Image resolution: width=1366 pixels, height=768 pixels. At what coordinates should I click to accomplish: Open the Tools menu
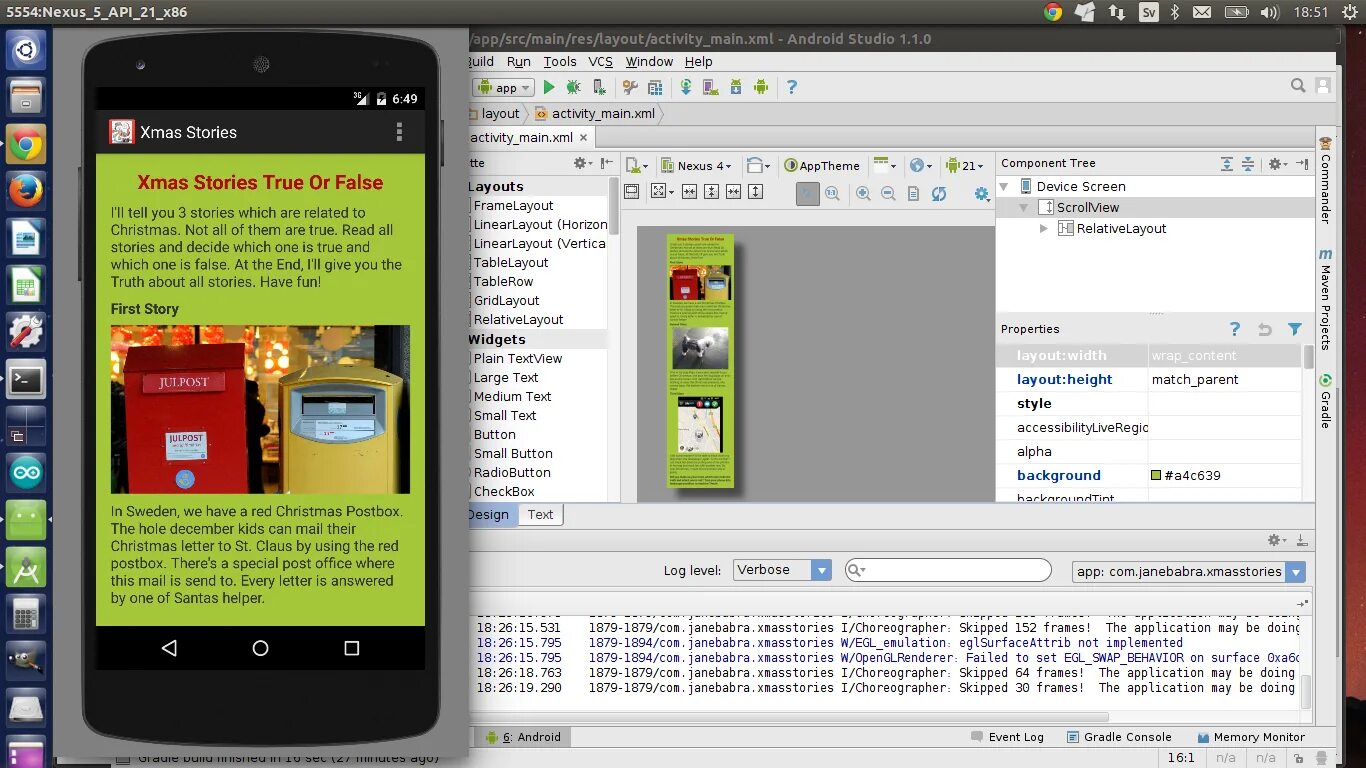pos(560,61)
